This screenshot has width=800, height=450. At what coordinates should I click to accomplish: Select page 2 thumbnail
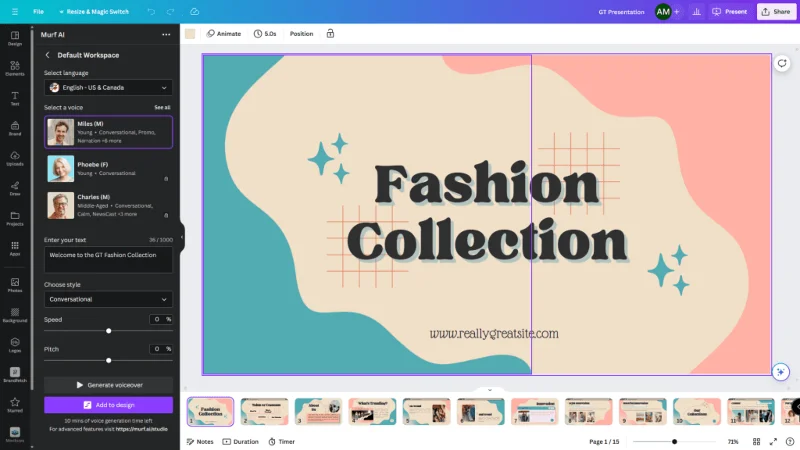tap(264, 411)
